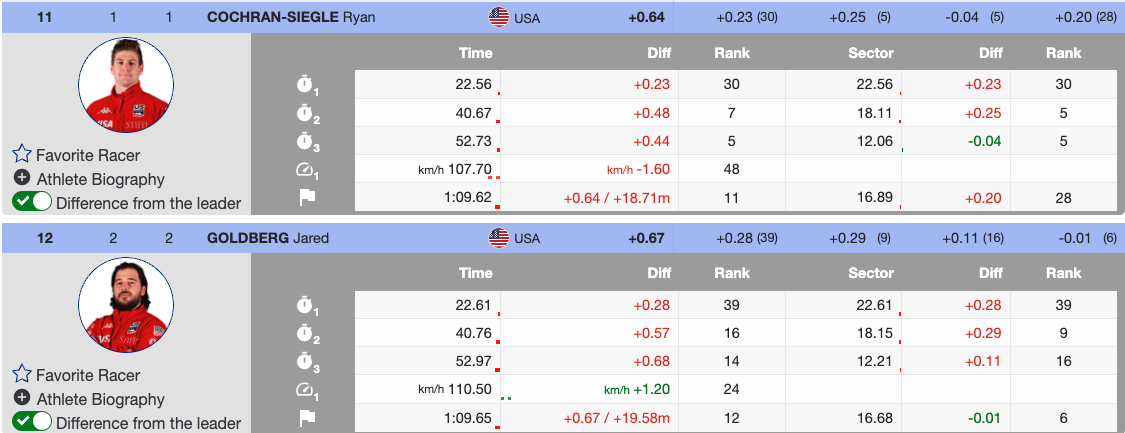
Task: Open Jared Goldberg's profile photo
Action: tap(126, 307)
